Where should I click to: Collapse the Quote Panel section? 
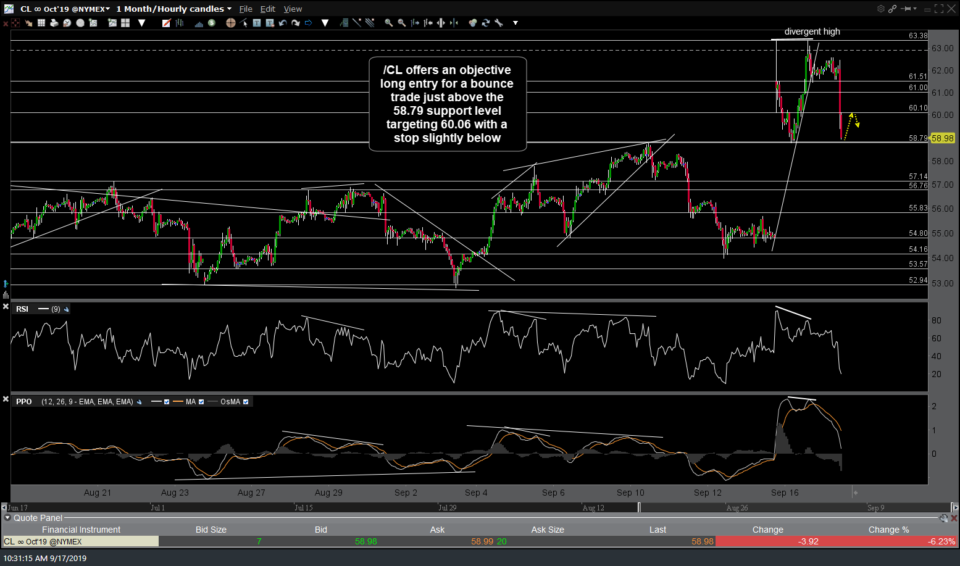click(8, 518)
